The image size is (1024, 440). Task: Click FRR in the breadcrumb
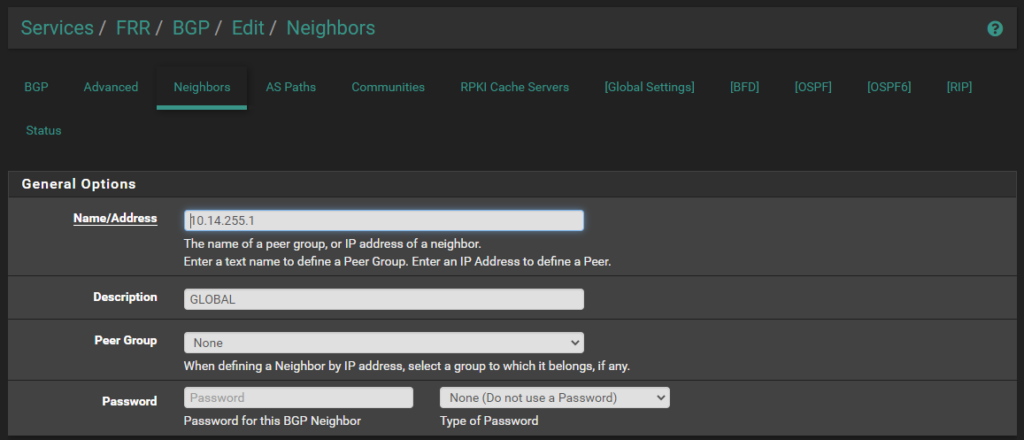tap(133, 28)
